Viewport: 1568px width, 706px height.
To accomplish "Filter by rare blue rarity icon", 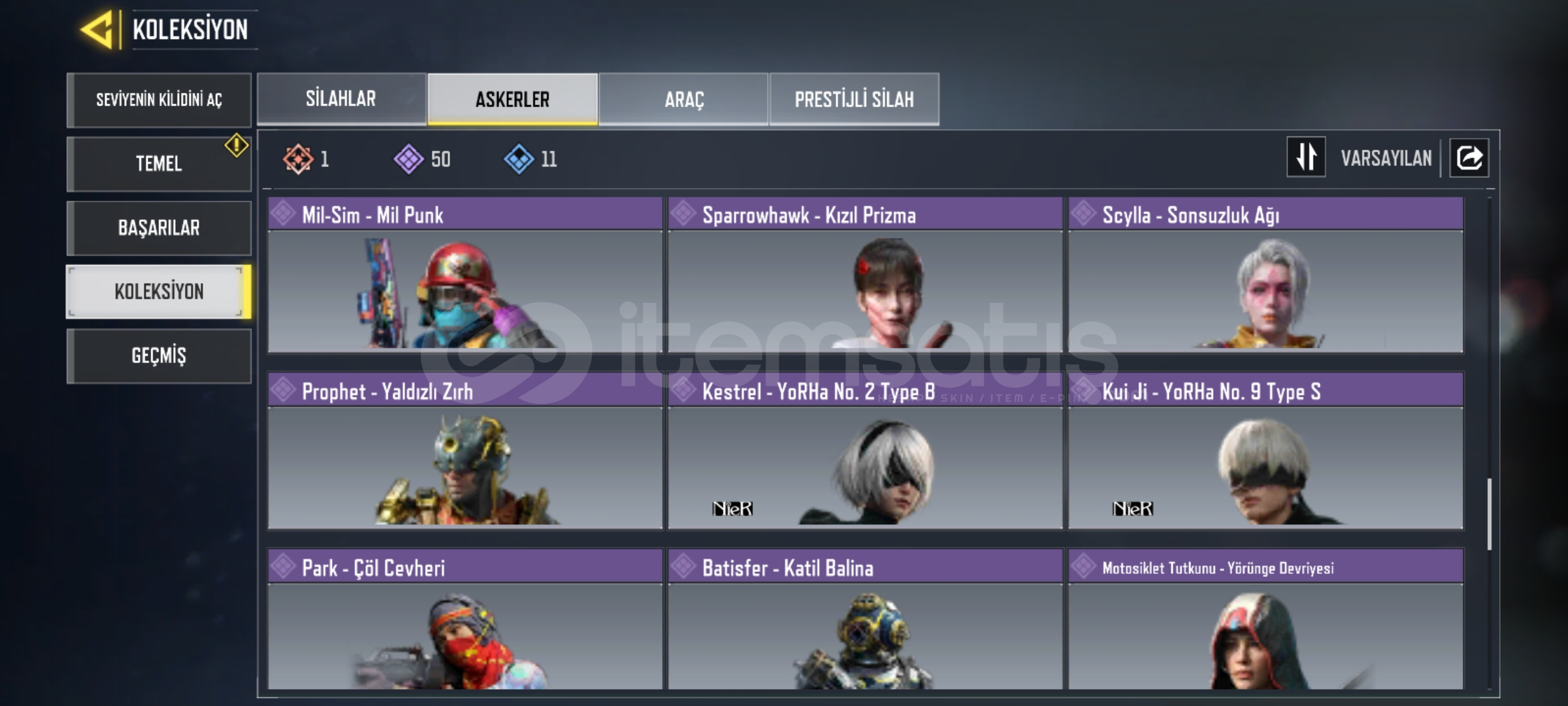I will pos(519,159).
